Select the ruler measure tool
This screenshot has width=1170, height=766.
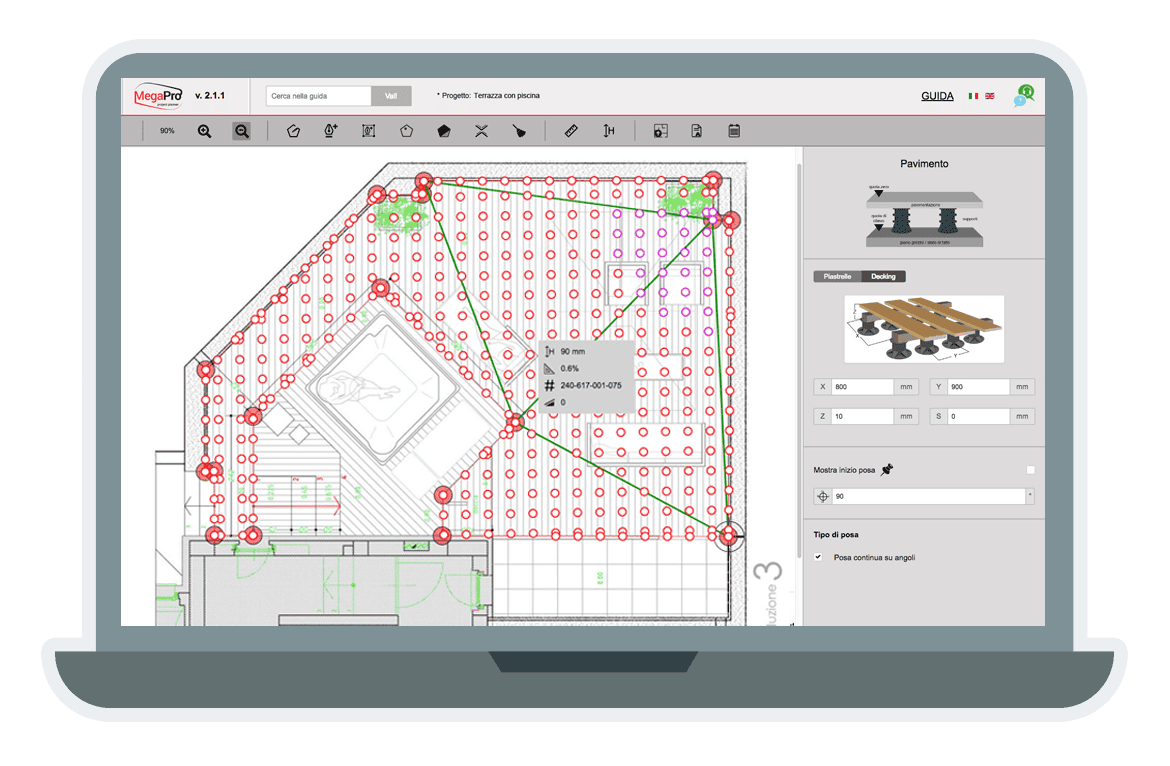click(x=571, y=131)
